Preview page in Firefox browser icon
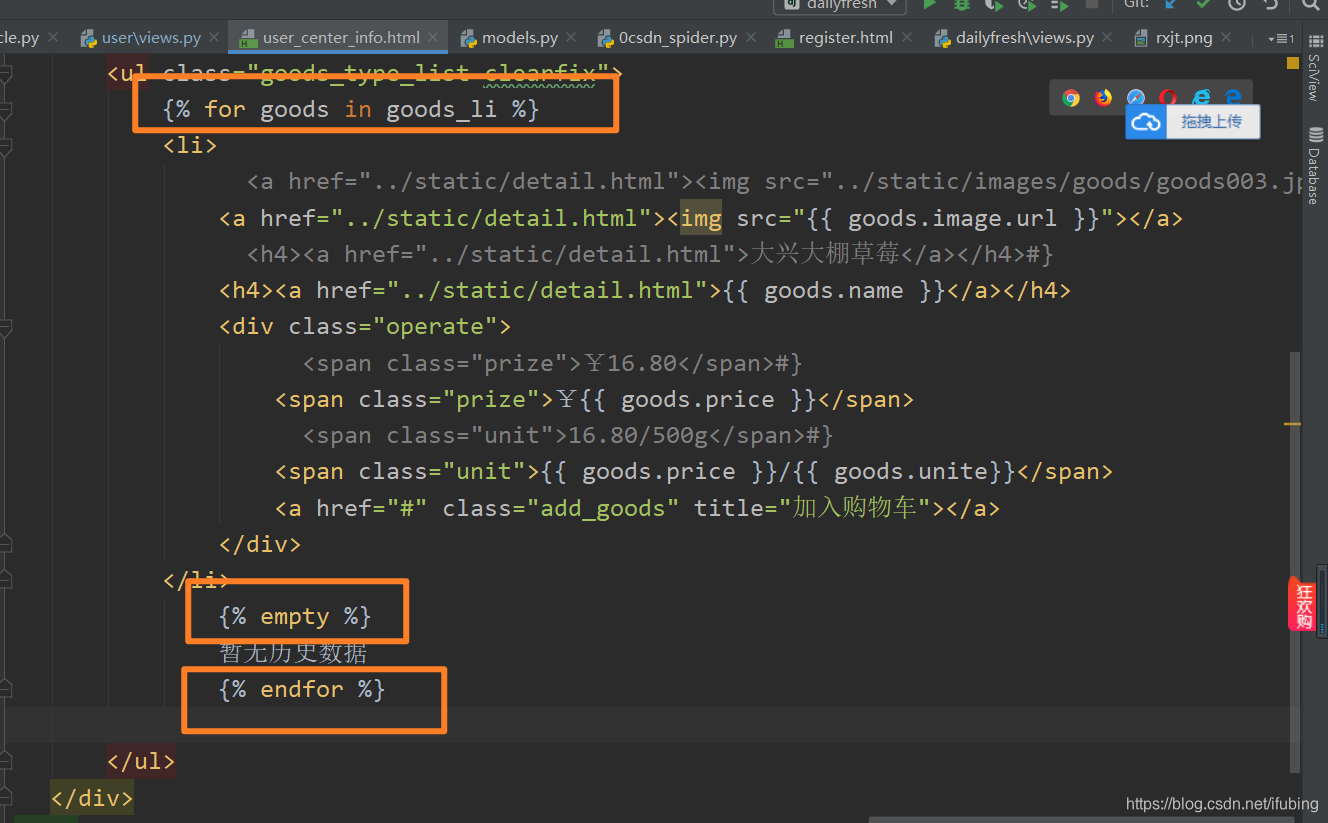Viewport: 1328px width, 823px height. click(1103, 98)
